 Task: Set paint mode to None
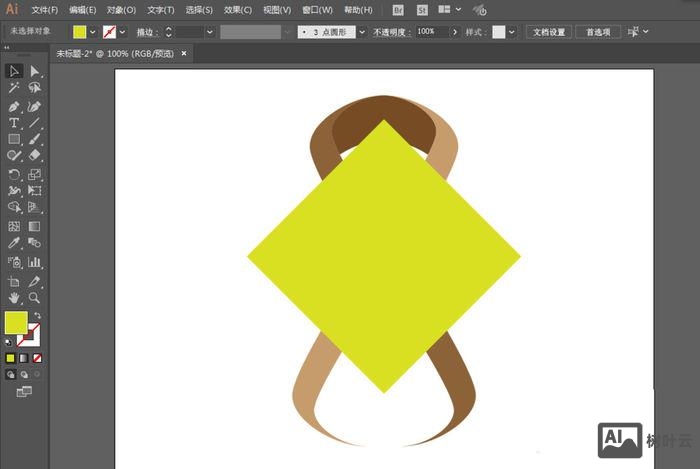pyautogui.click(x=38, y=357)
